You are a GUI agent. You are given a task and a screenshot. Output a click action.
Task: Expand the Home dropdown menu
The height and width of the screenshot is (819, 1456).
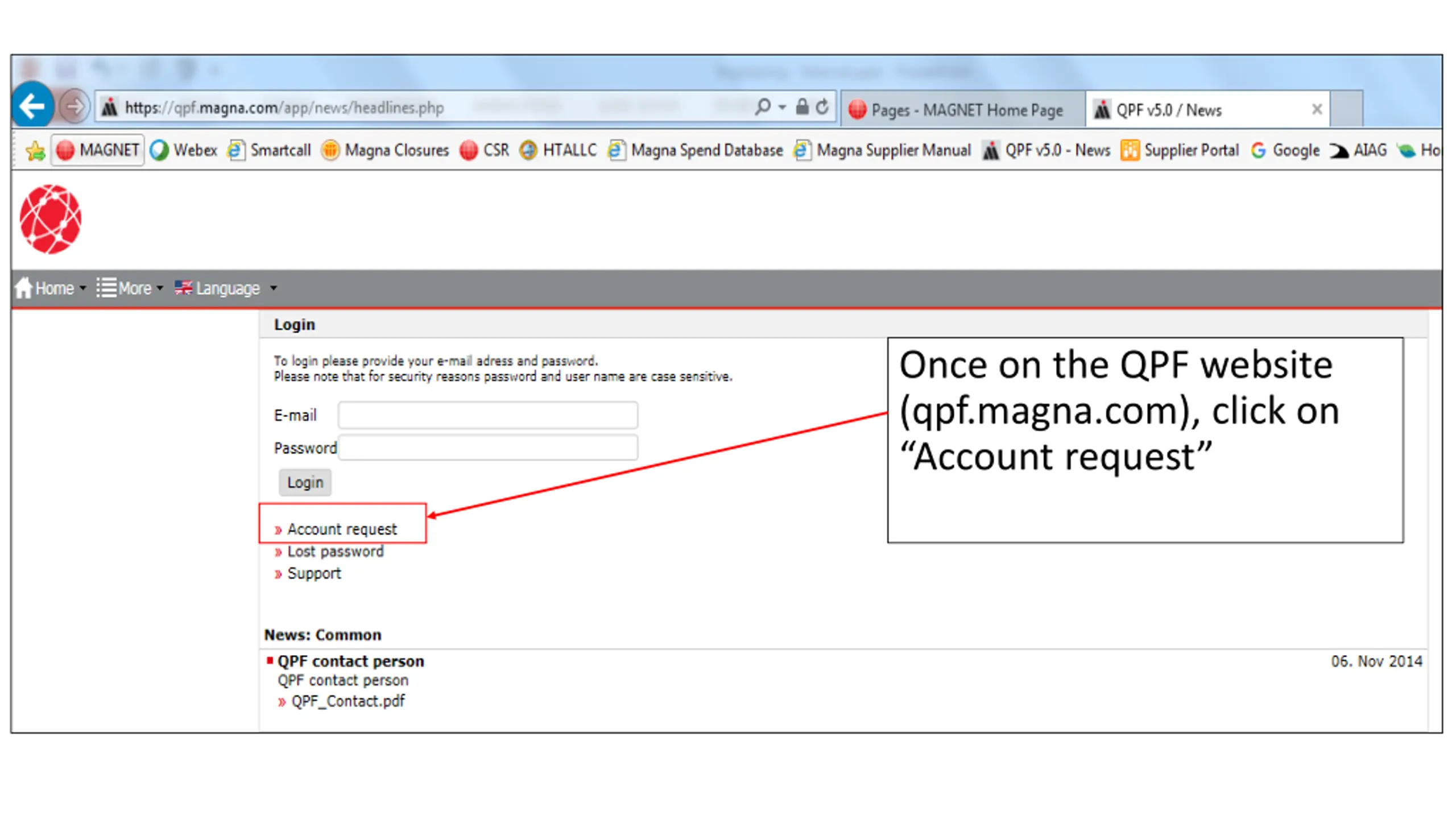click(51, 288)
